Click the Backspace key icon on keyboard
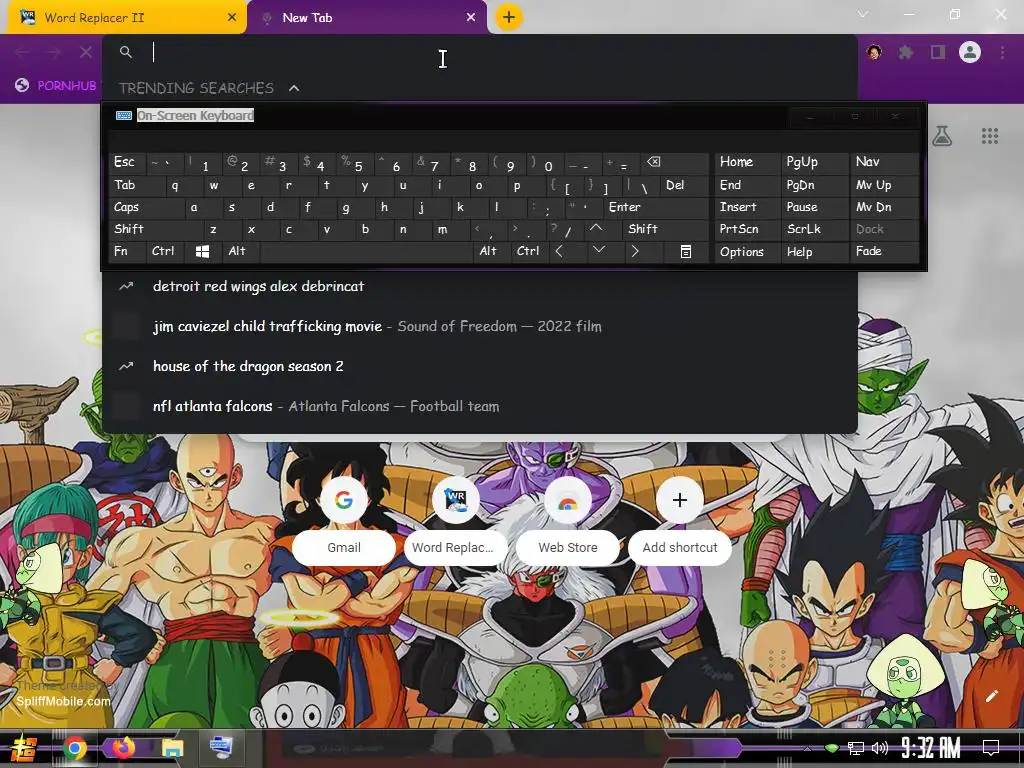The width and height of the screenshot is (1024, 768). tap(674, 162)
